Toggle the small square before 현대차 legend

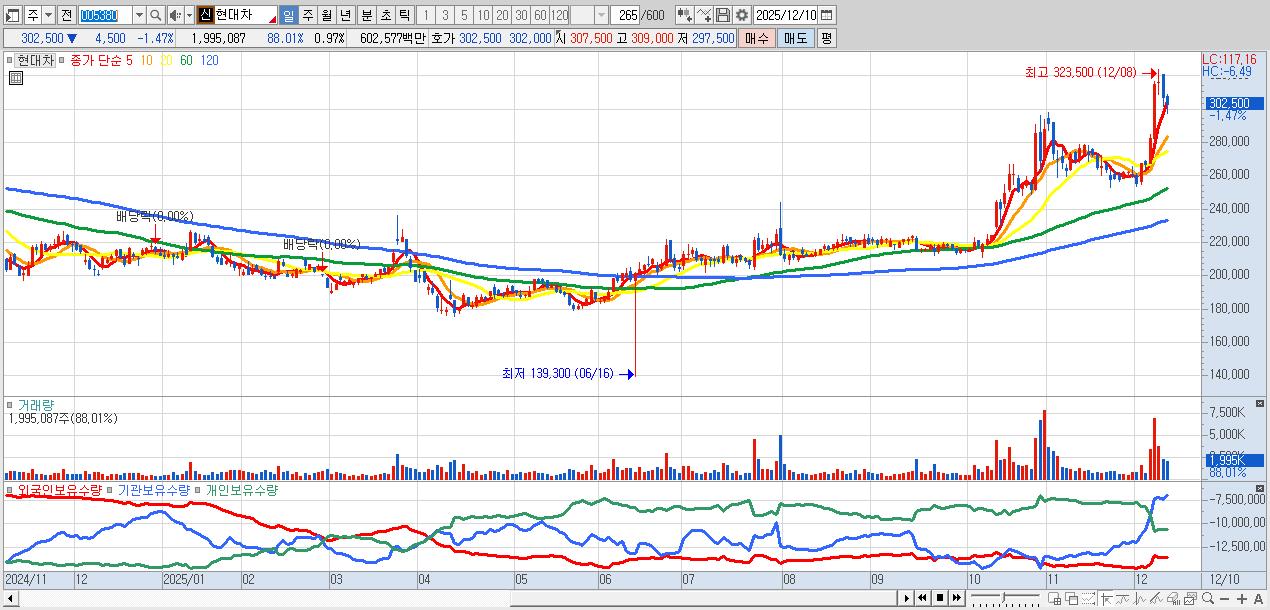(x=9, y=61)
